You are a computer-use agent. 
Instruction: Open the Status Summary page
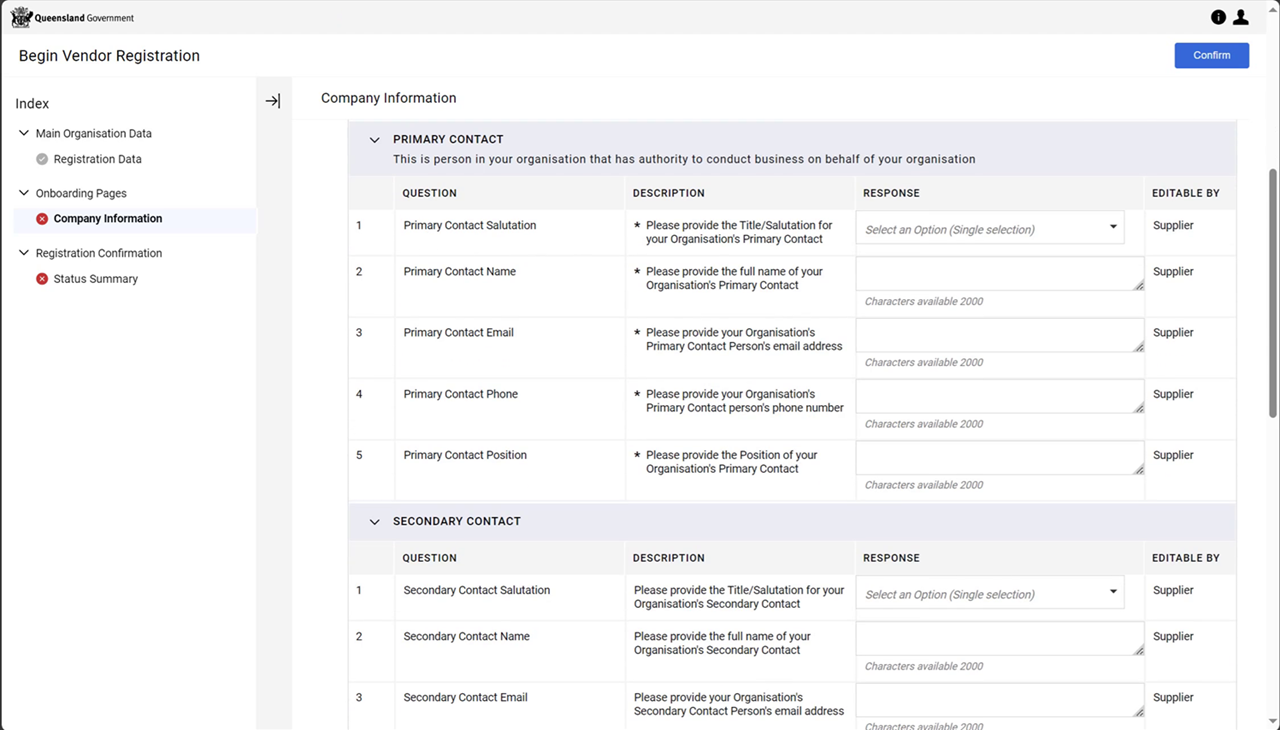[95, 278]
